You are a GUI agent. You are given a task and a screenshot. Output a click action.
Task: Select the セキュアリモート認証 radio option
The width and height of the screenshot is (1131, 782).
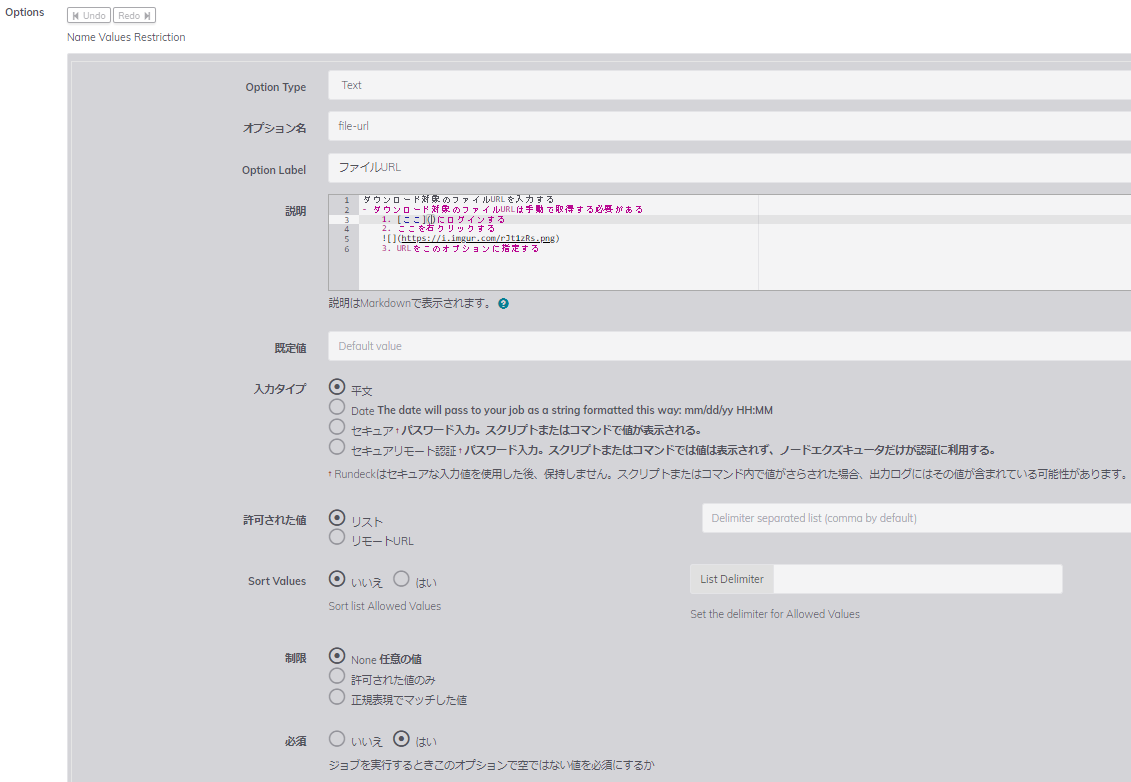pos(337,447)
